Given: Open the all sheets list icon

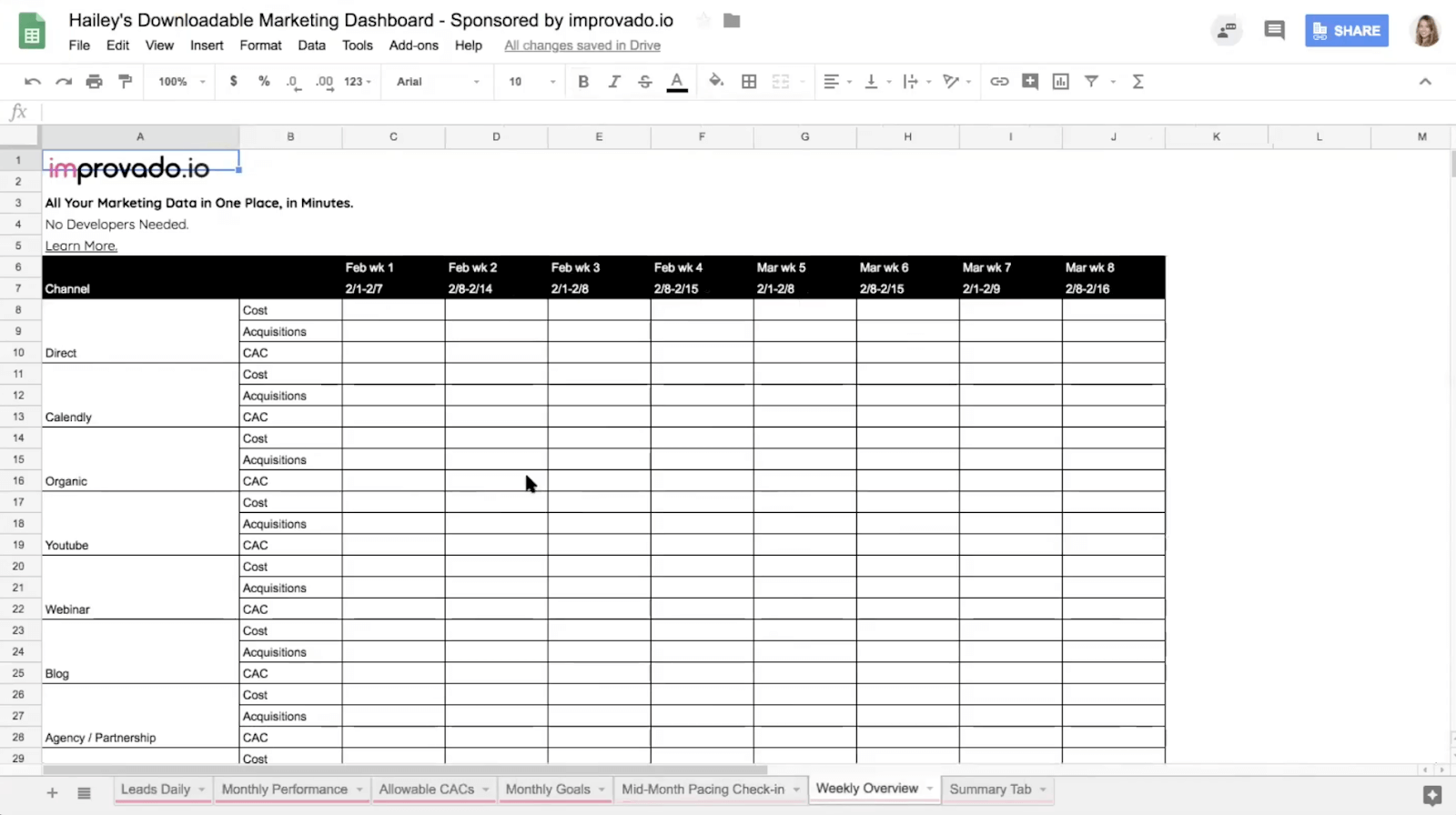Looking at the screenshot, I should pos(84,793).
